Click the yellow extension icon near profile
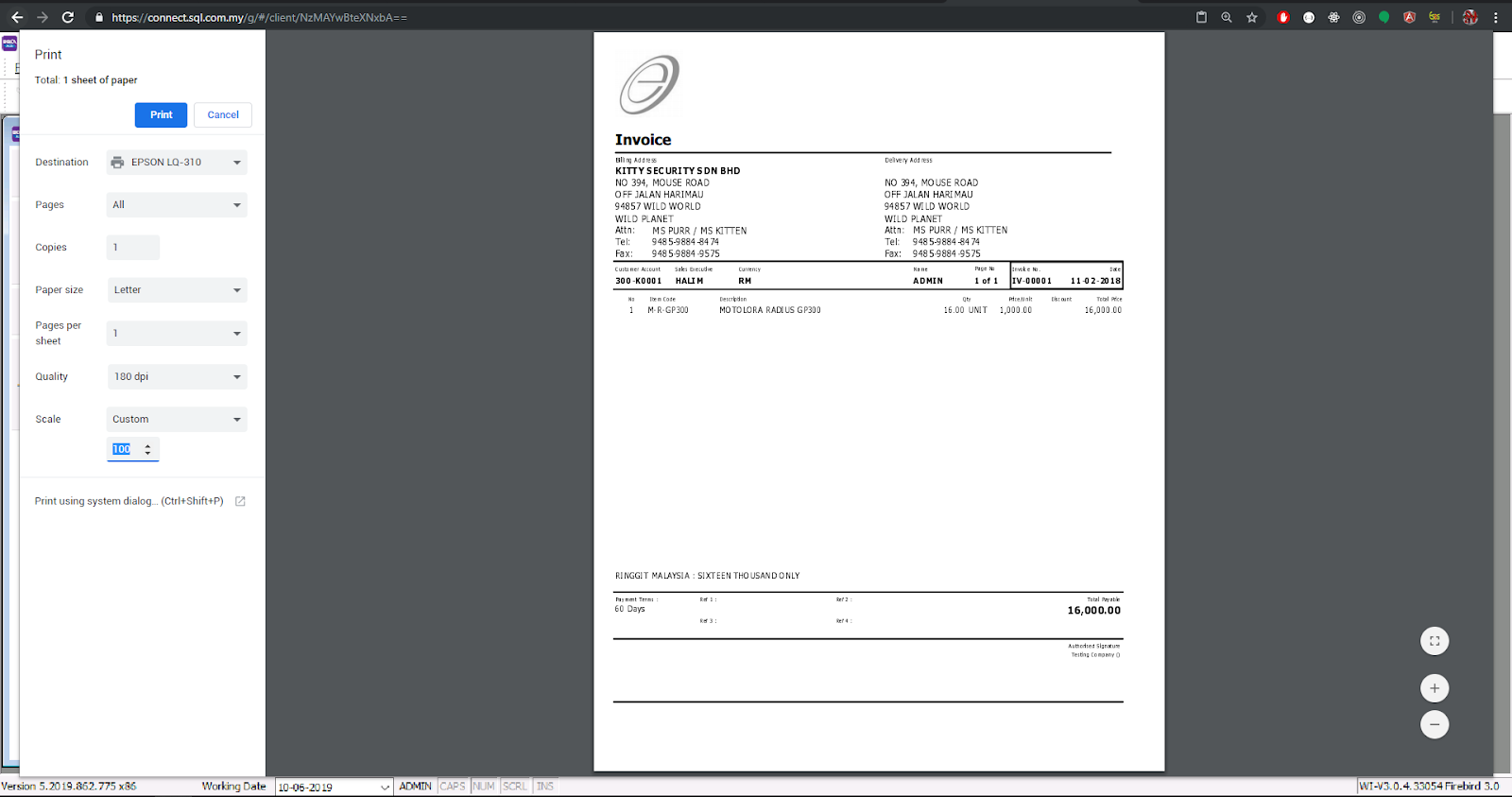Viewport: 1512px width, 797px height. coord(1435,17)
